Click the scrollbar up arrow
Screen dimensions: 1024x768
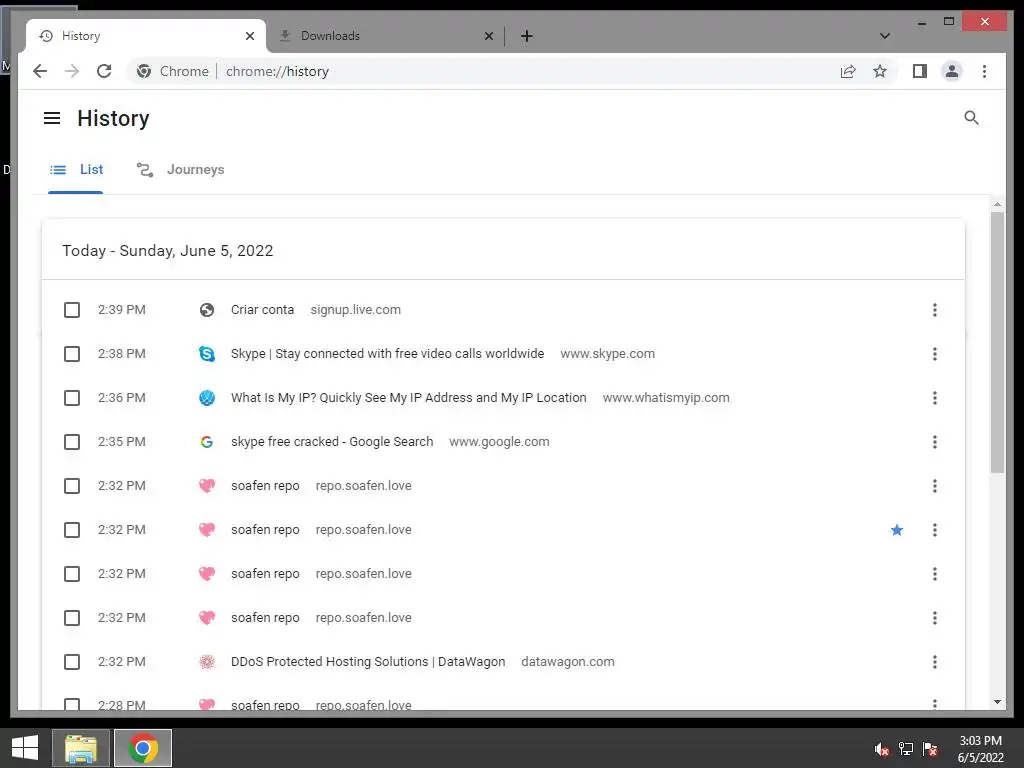pyautogui.click(x=997, y=204)
